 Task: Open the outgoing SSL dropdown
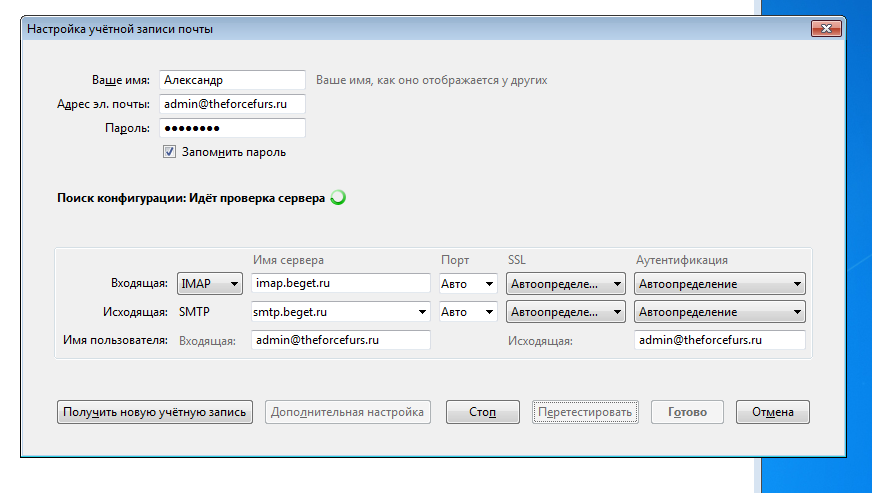(566, 312)
